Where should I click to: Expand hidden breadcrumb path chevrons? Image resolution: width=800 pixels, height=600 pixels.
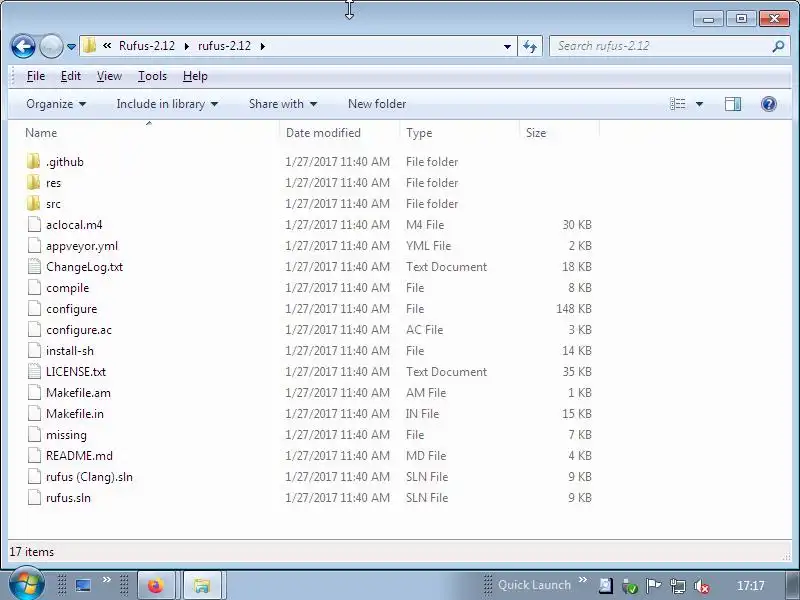[107, 46]
